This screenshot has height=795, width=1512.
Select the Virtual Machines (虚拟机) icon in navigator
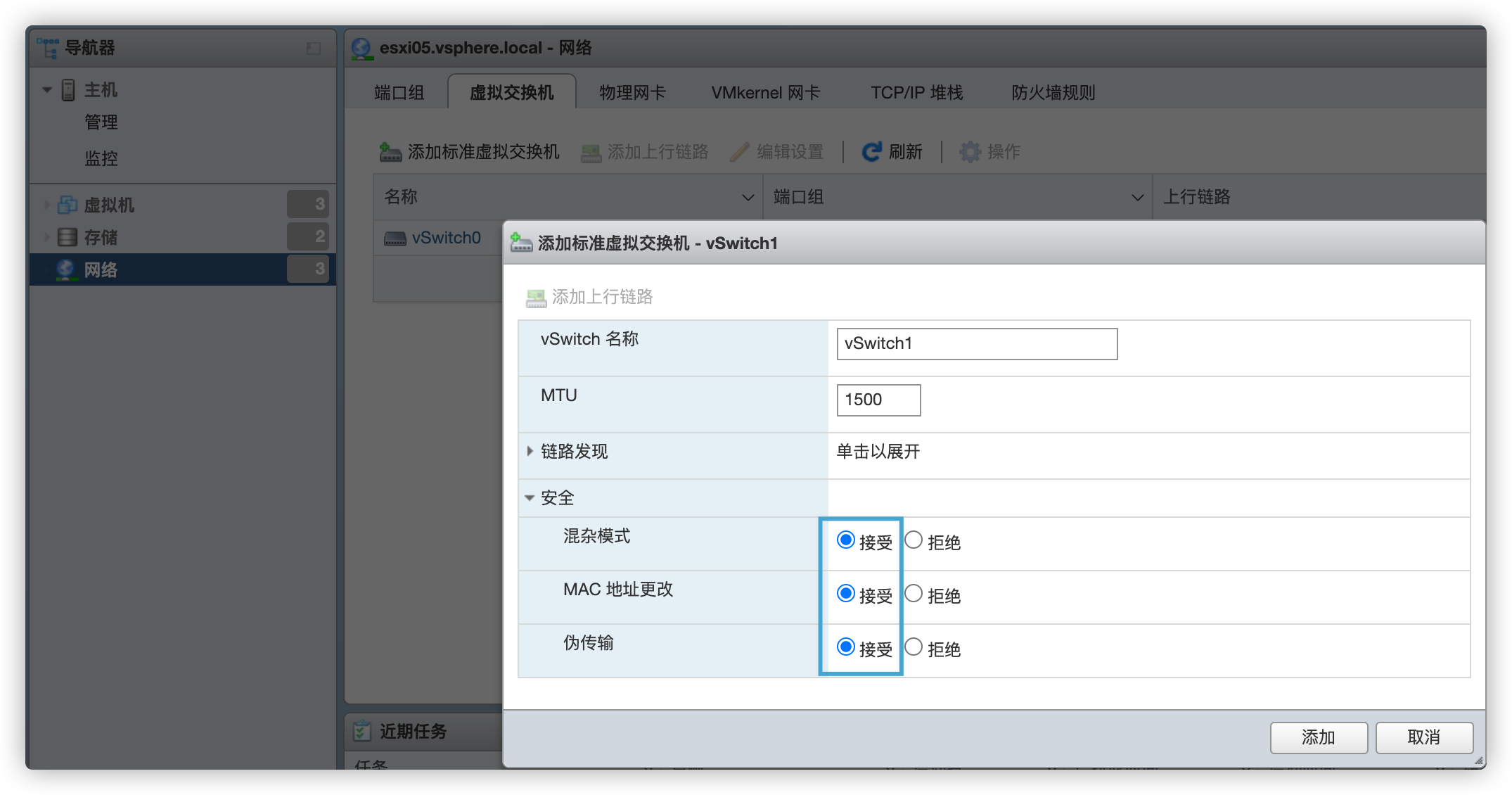[x=68, y=205]
